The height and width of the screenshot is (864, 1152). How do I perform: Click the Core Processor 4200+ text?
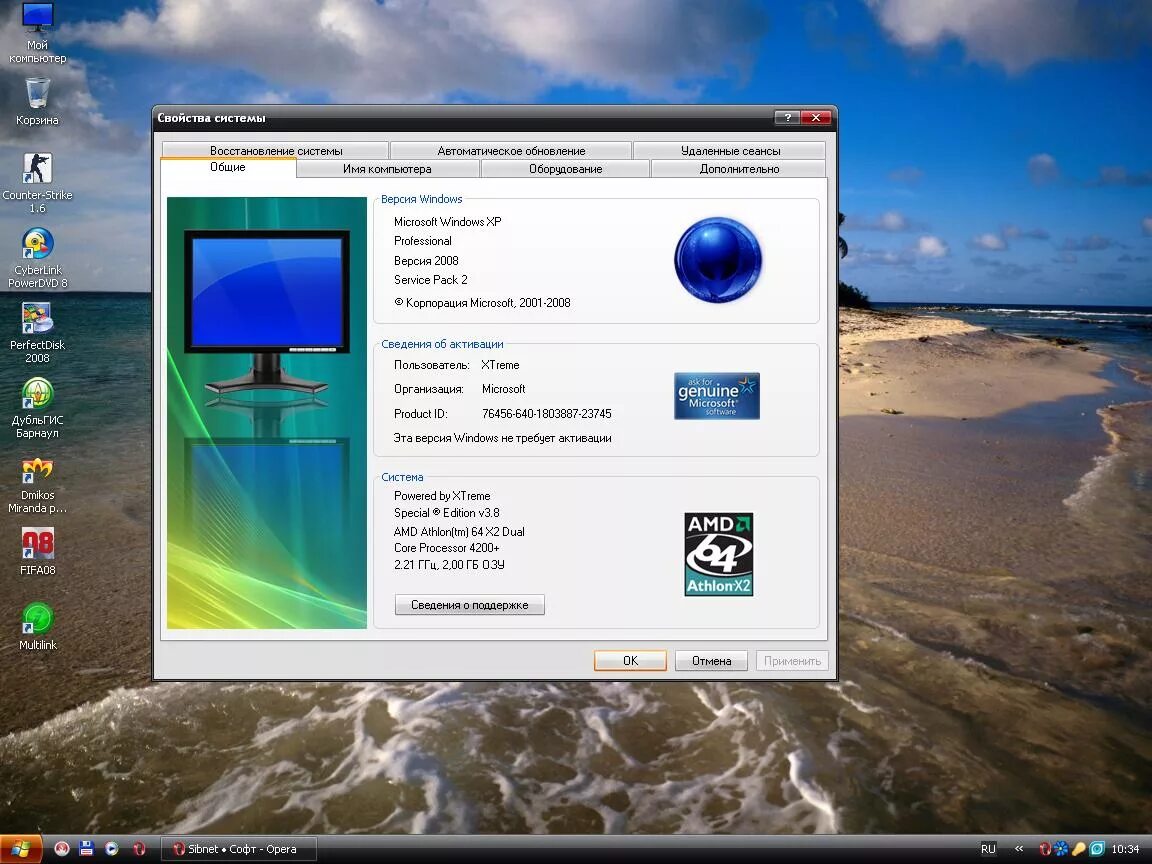pyautogui.click(x=447, y=548)
